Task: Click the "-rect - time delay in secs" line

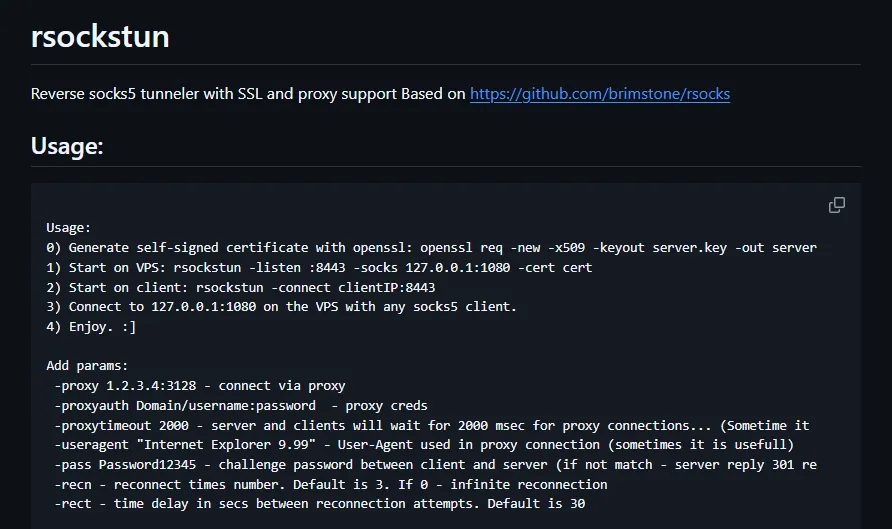Action: (319, 504)
